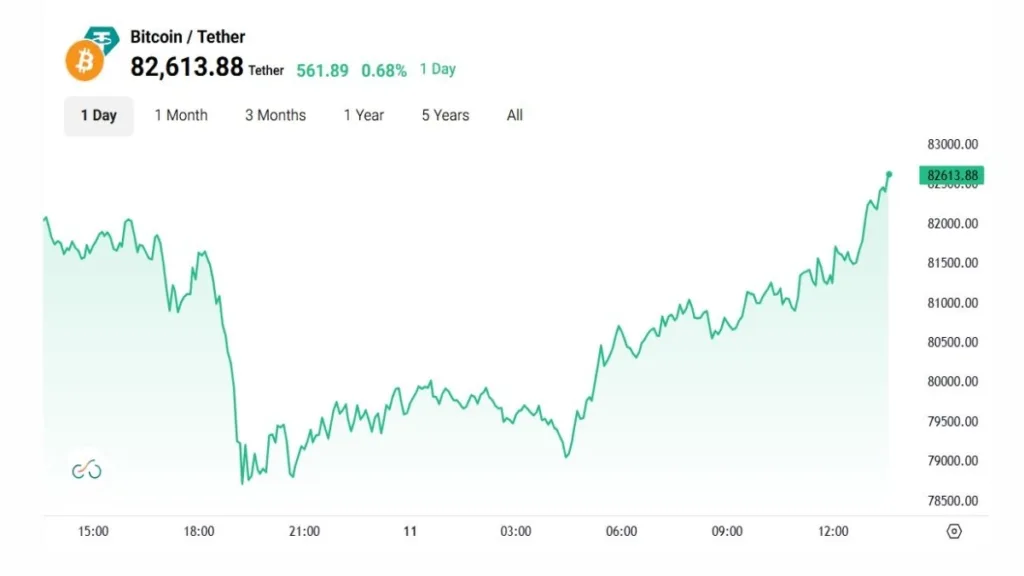
Task: Show the All time range
Action: (515, 115)
